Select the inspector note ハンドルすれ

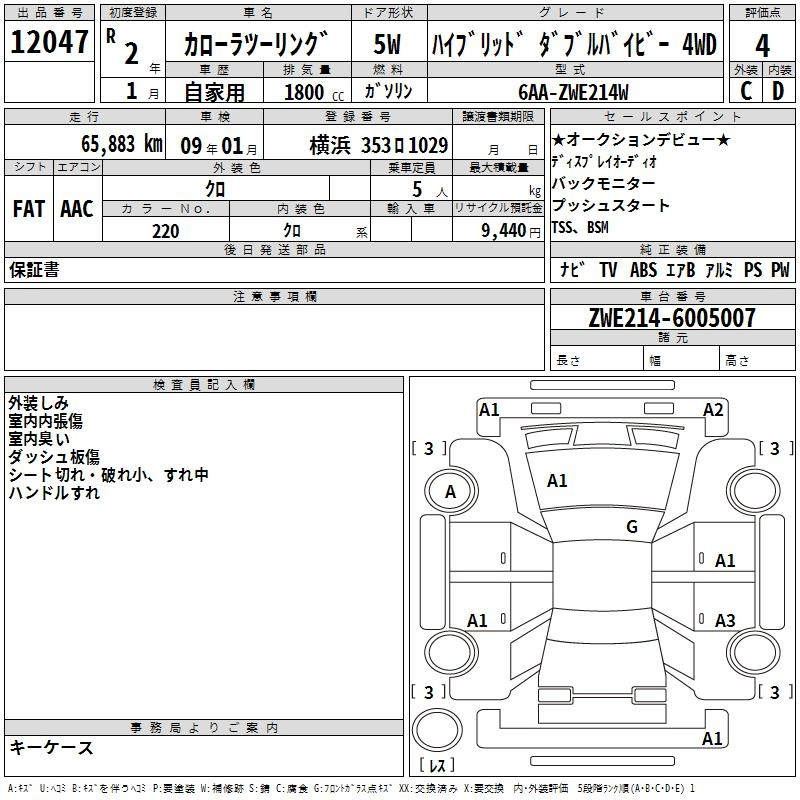[x=54, y=492]
